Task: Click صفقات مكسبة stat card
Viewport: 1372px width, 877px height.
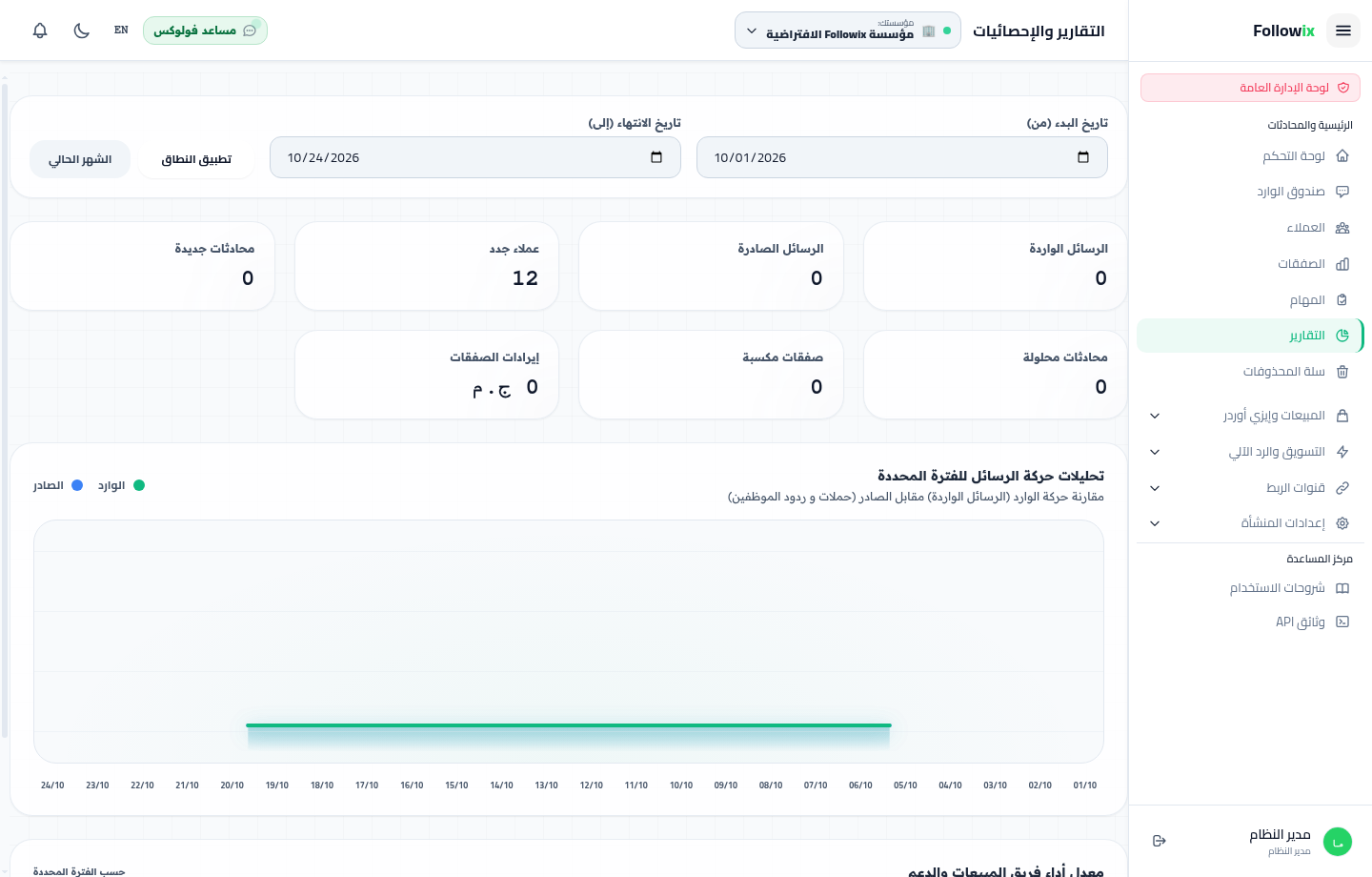Action: click(x=711, y=375)
